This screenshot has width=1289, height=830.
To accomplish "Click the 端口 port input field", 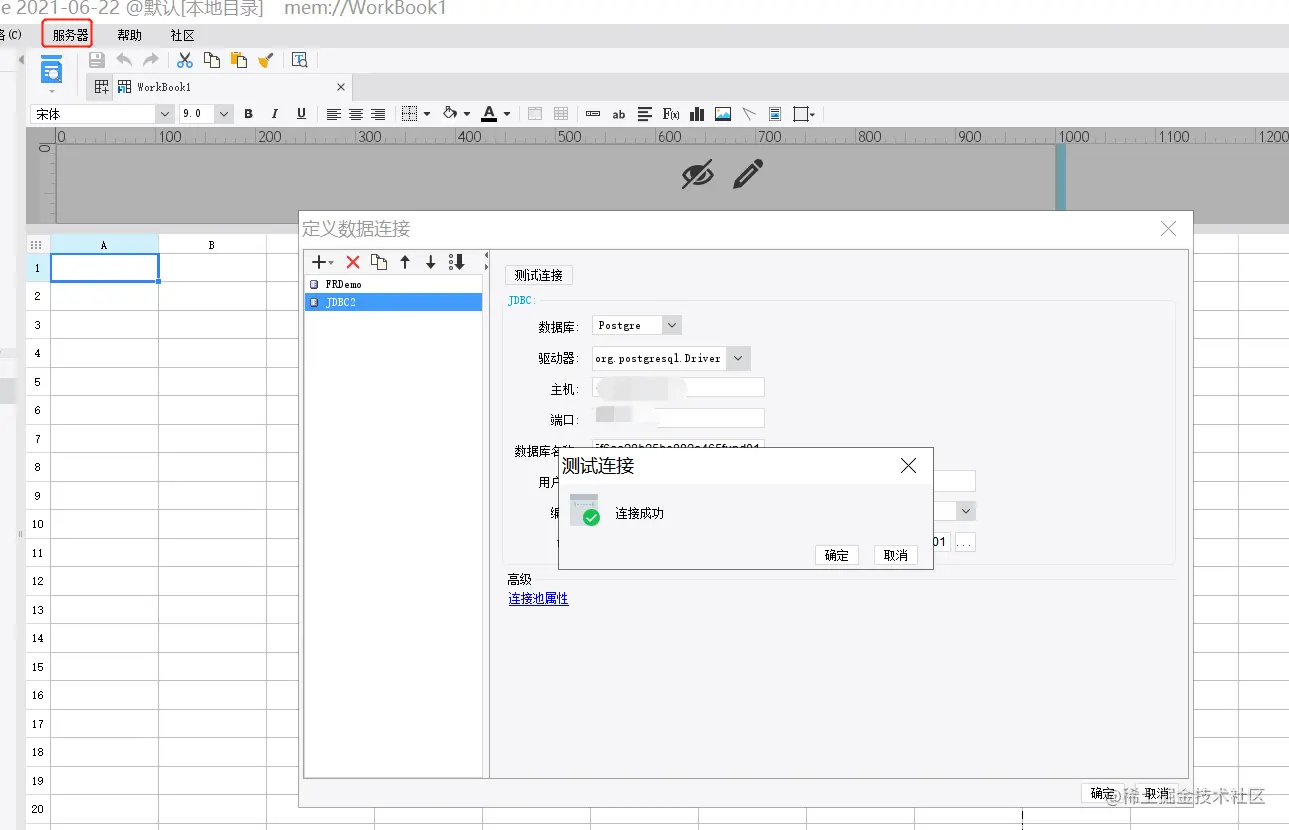I will (679, 418).
